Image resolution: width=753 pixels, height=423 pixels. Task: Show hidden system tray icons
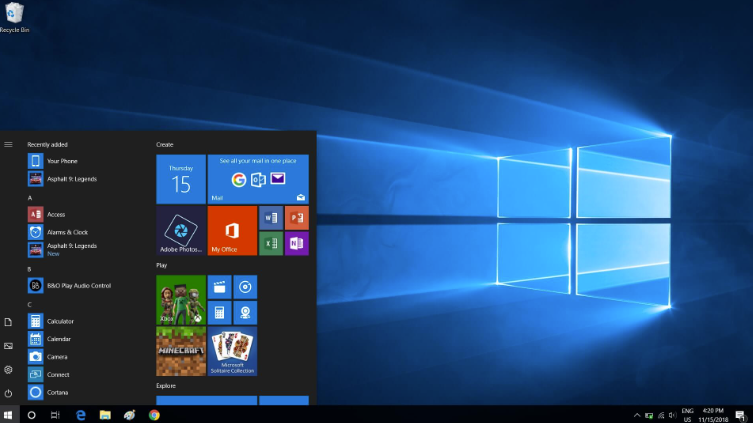[637, 415]
